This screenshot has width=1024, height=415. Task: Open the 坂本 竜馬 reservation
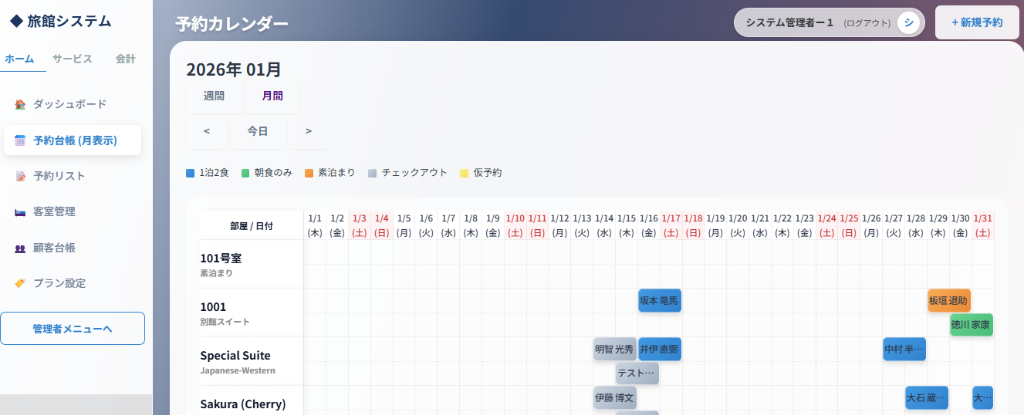coord(660,301)
